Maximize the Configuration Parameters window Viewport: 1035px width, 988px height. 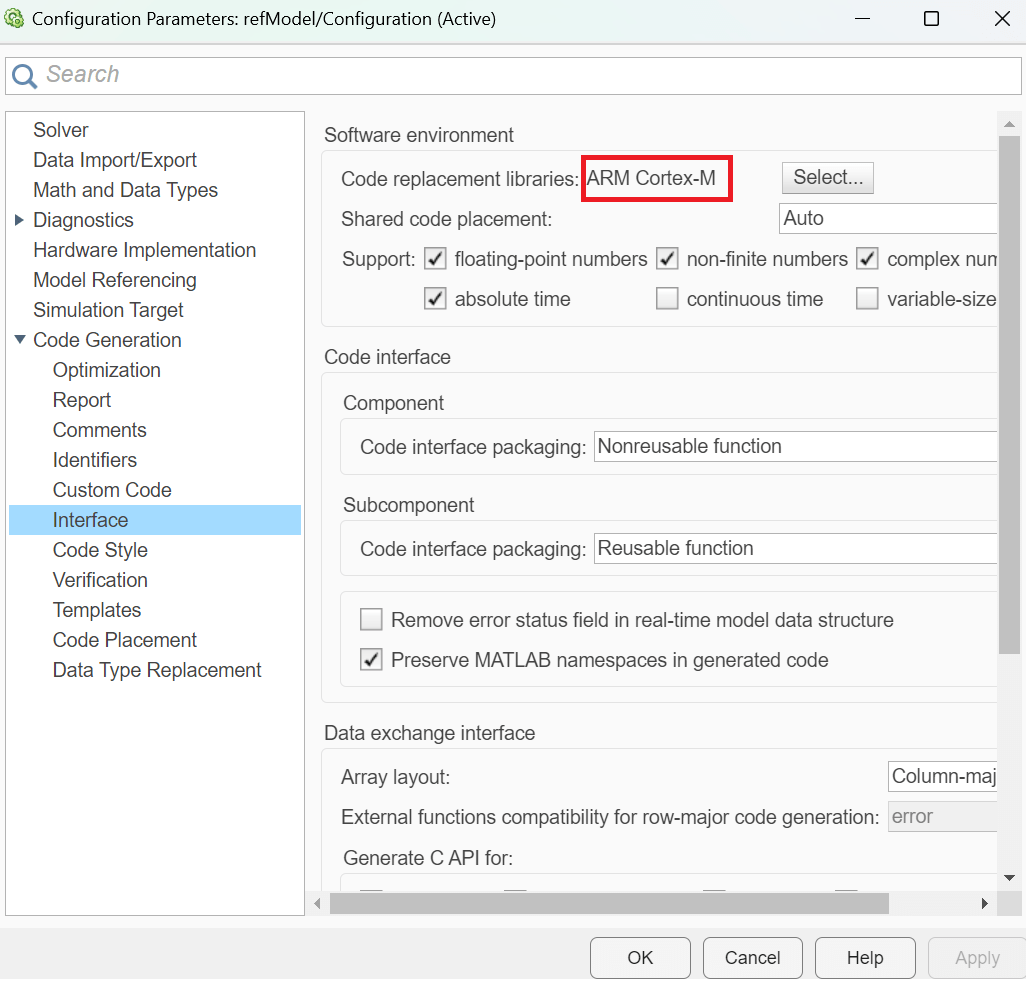click(931, 19)
